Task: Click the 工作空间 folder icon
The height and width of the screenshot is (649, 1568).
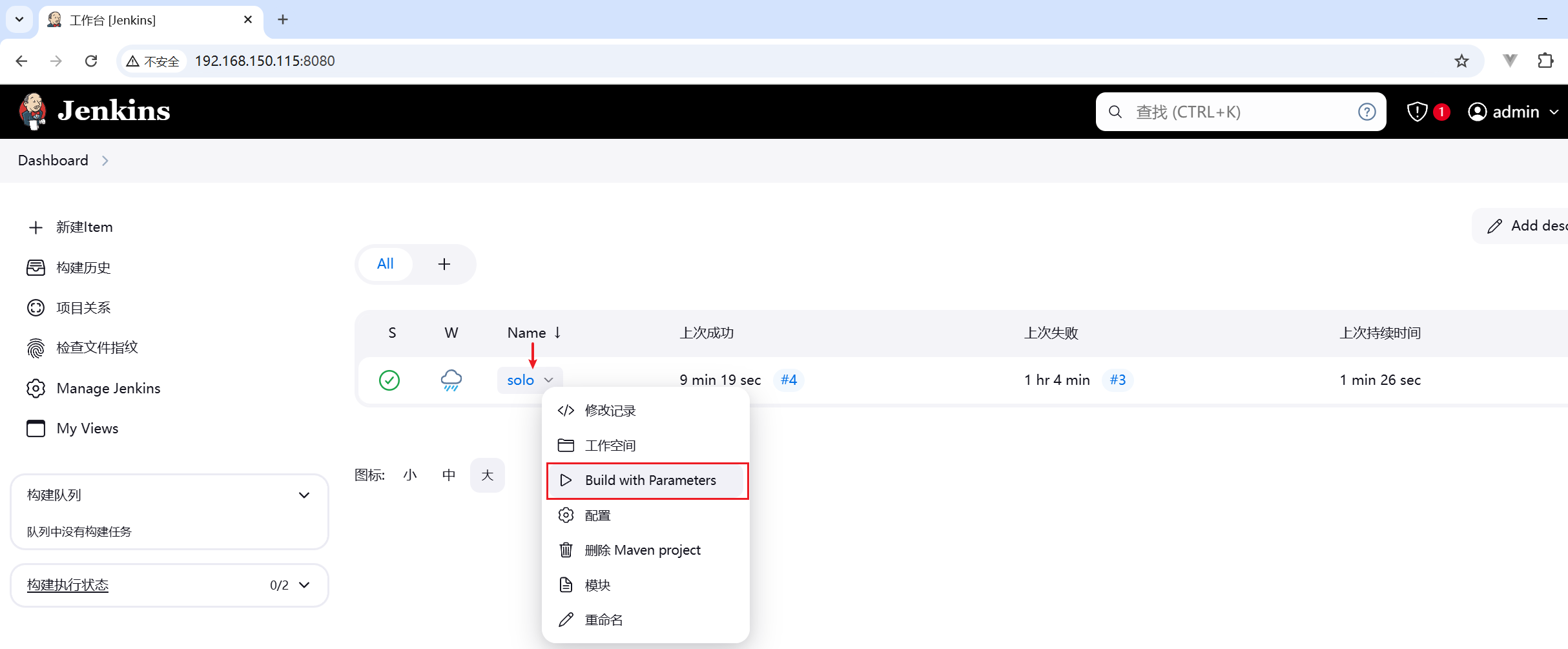Action: click(x=566, y=446)
